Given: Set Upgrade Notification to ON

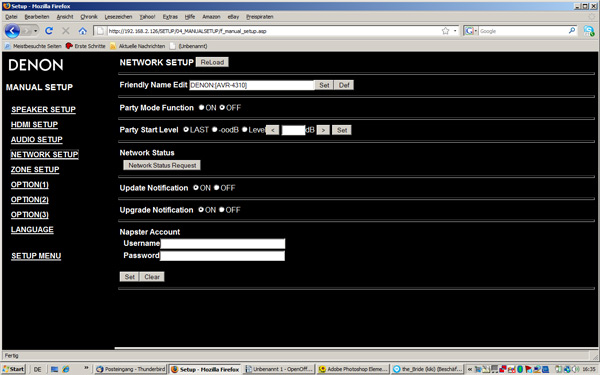Looking at the screenshot, I should tap(201, 210).
